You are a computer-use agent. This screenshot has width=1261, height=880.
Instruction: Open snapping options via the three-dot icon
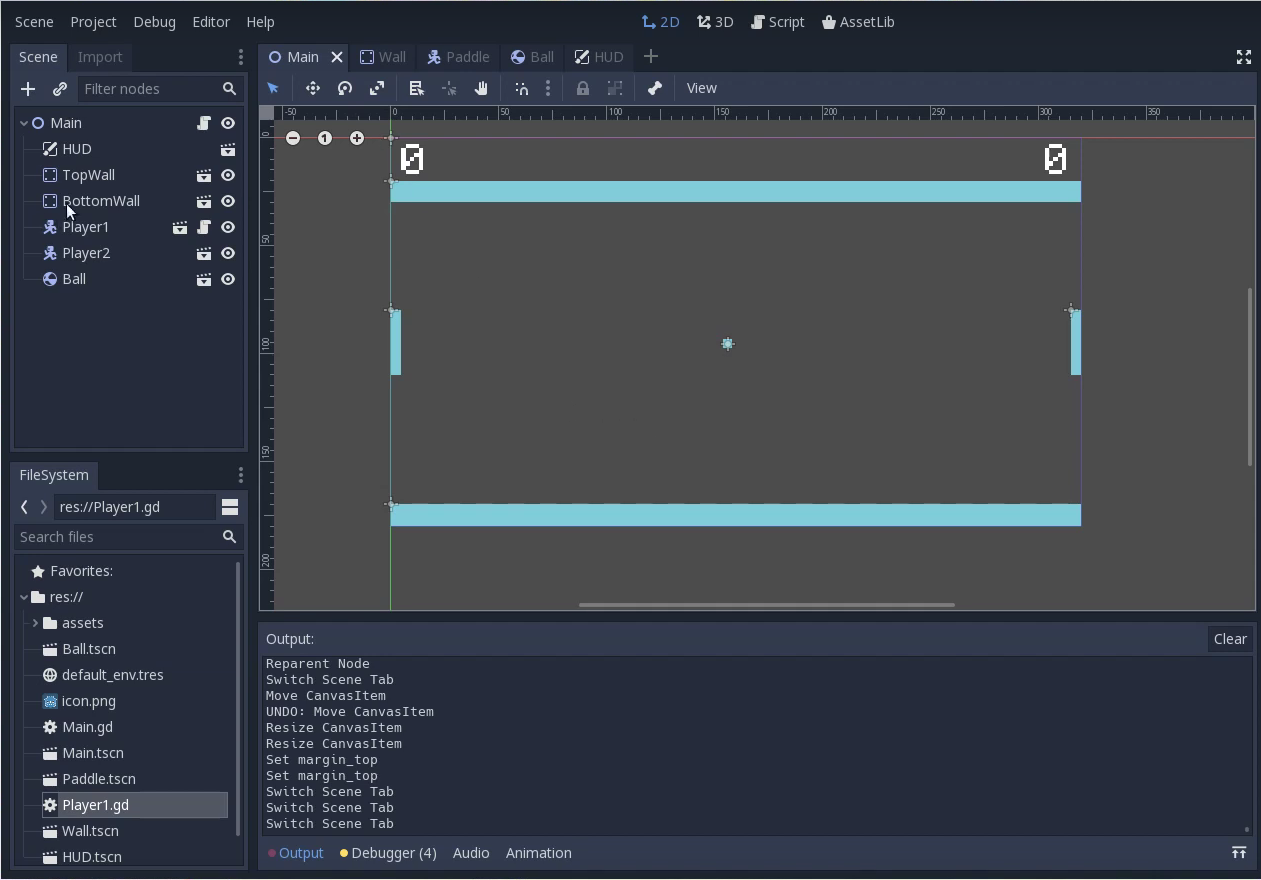547,88
